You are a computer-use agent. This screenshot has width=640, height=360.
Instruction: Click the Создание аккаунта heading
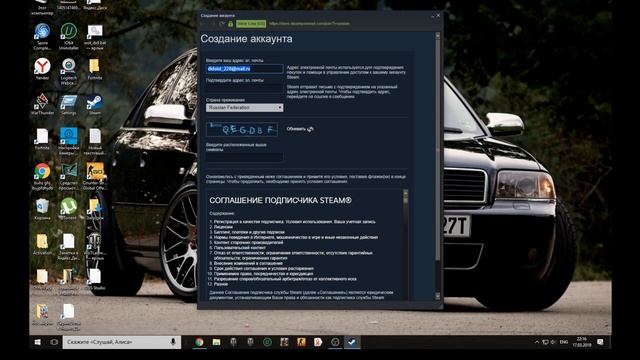click(x=246, y=39)
